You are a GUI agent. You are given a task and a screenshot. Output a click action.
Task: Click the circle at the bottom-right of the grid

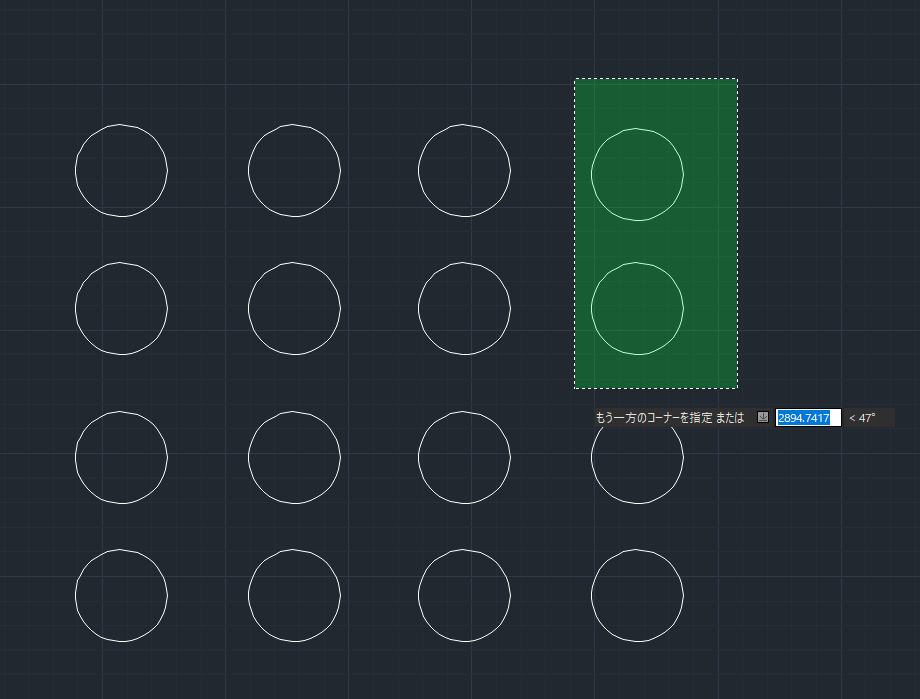(637, 595)
